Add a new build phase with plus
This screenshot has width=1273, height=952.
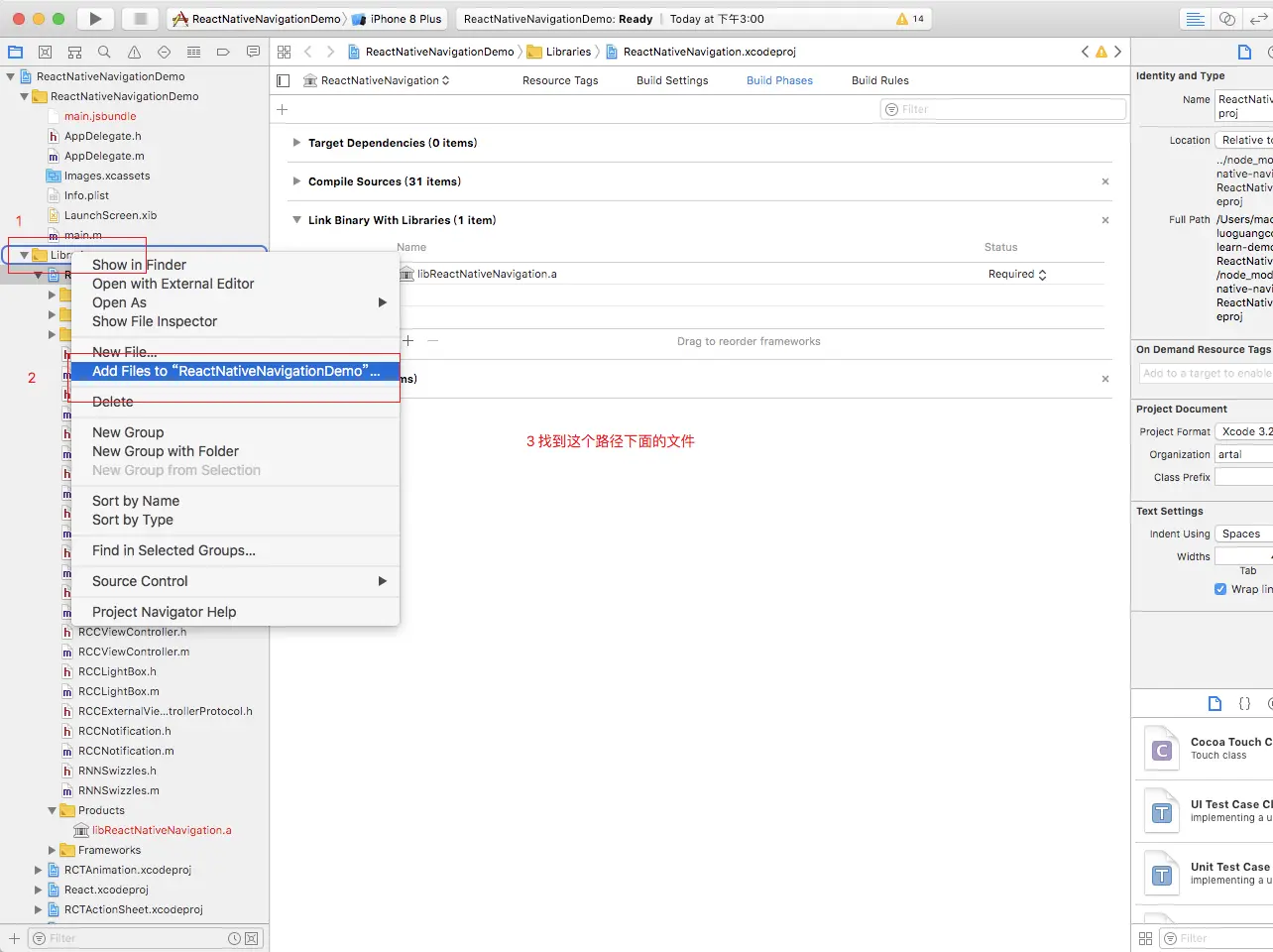[x=283, y=109]
